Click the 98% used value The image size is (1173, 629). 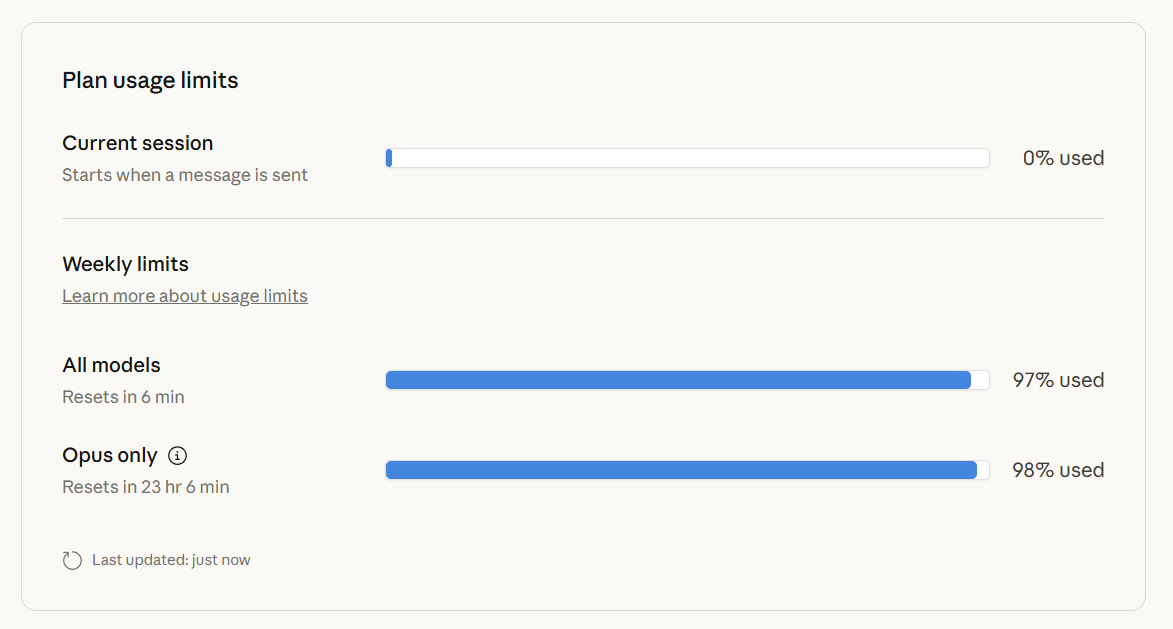coord(1058,470)
